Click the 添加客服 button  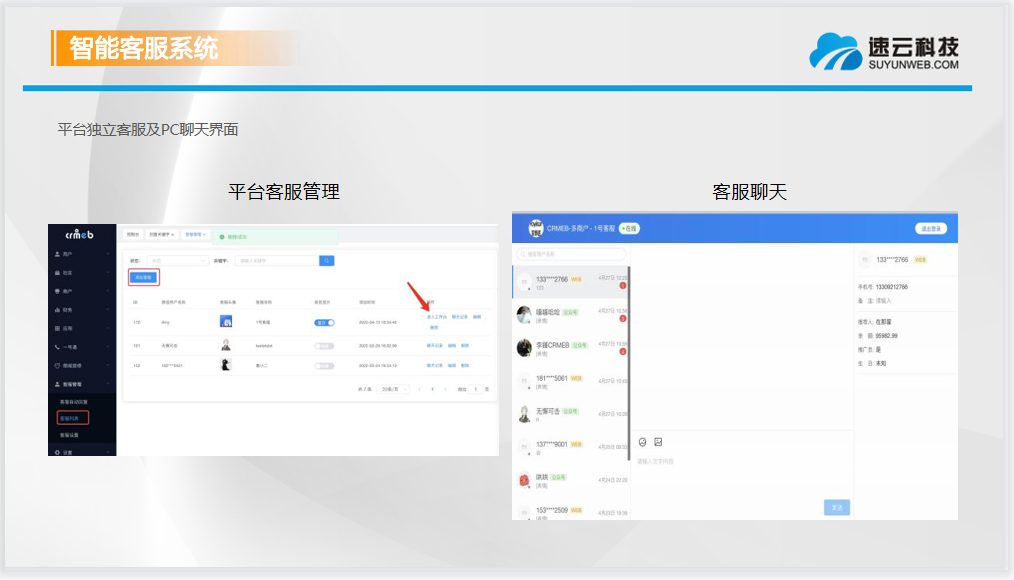[x=143, y=277]
